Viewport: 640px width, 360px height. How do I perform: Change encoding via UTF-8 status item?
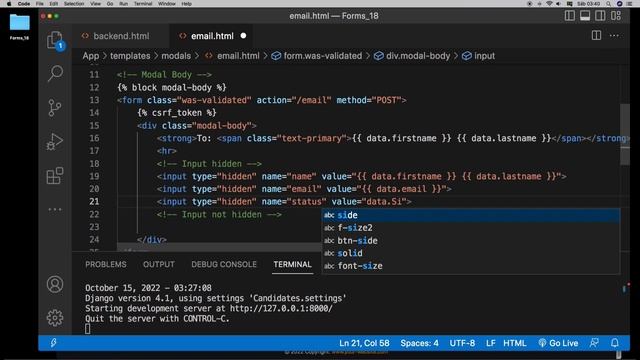pyautogui.click(x=462, y=343)
